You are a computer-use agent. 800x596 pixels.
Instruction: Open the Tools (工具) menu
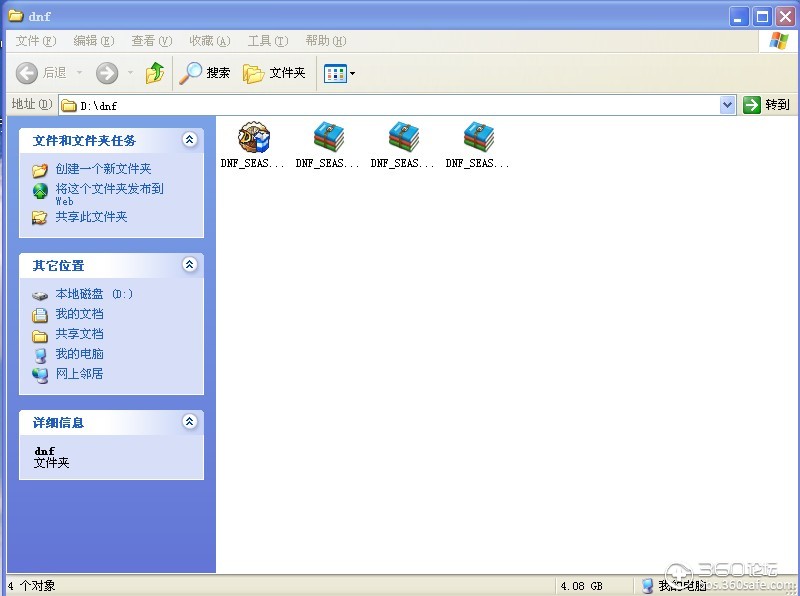pyautogui.click(x=268, y=41)
